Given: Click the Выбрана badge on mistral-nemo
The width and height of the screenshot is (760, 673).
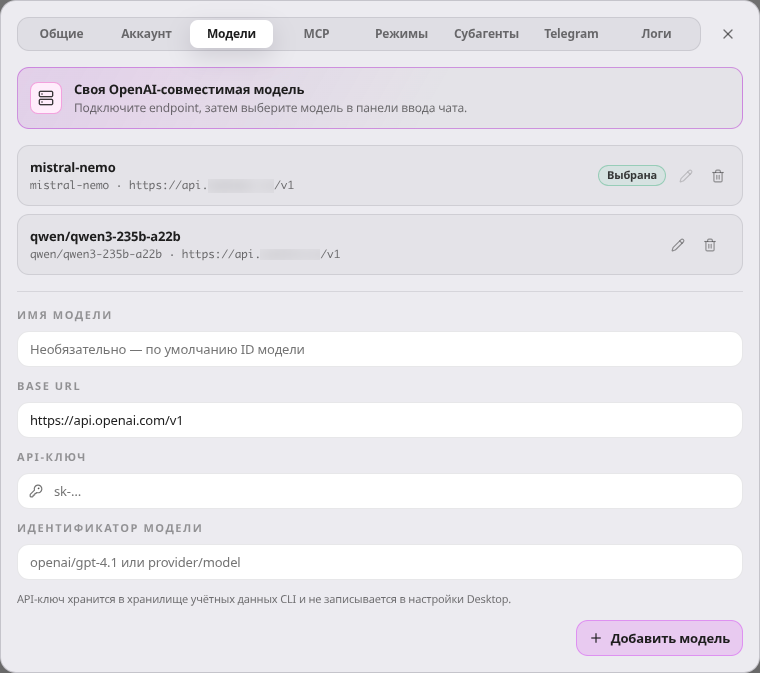Looking at the screenshot, I should [x=632, y=175].
